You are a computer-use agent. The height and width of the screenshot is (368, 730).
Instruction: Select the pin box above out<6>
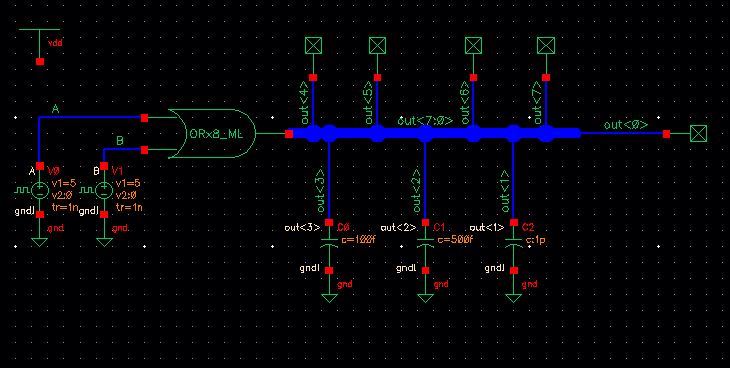click(473, 46)
